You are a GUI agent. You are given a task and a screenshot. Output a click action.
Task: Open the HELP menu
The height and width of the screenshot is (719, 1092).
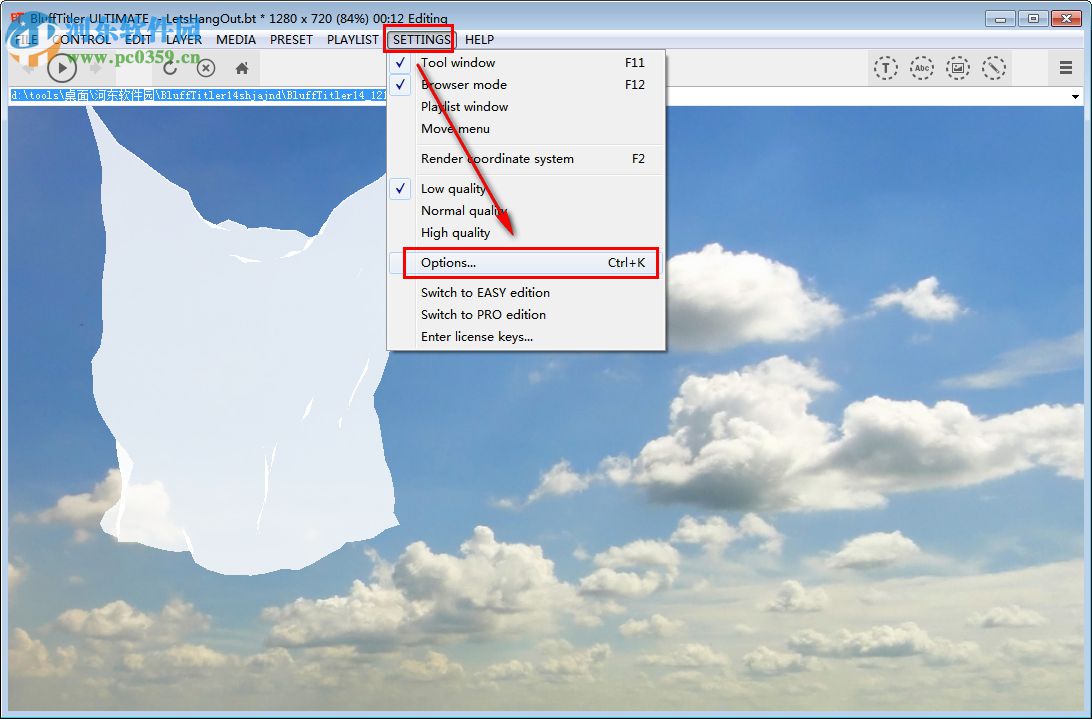coord(479,40)
